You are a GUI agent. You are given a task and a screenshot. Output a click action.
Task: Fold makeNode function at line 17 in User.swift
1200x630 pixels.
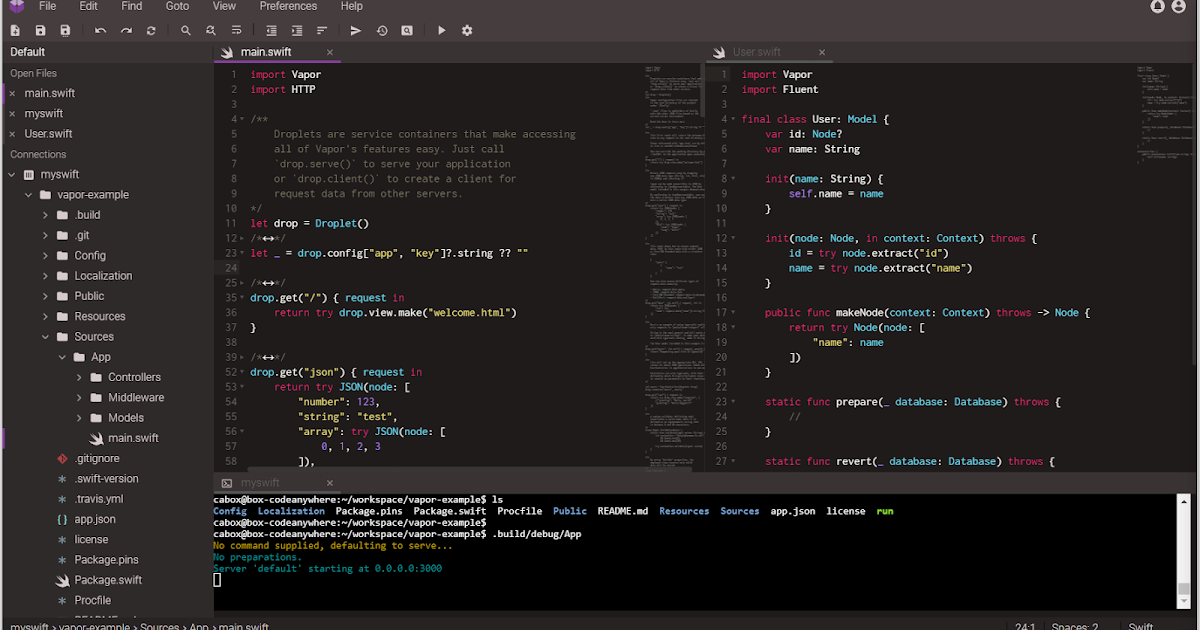point(733,313)
